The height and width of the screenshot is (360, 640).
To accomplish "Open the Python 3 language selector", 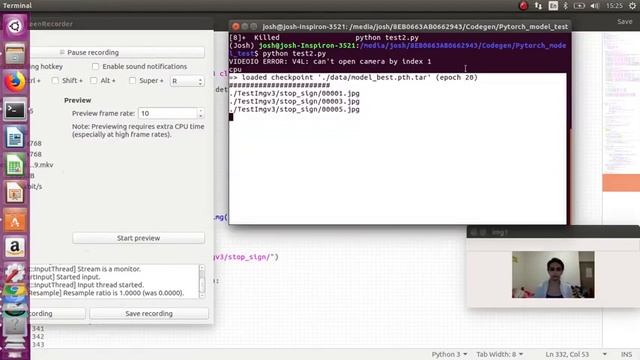I will point(449,354).
